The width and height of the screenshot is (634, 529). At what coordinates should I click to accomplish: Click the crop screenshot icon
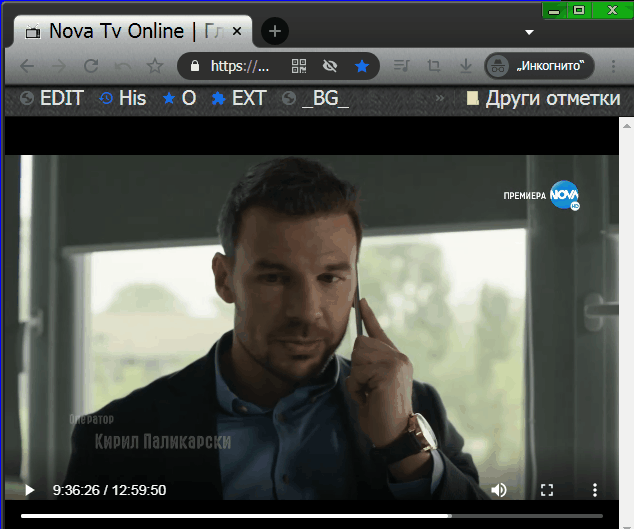pyautogui.click(x=434, y=66)
